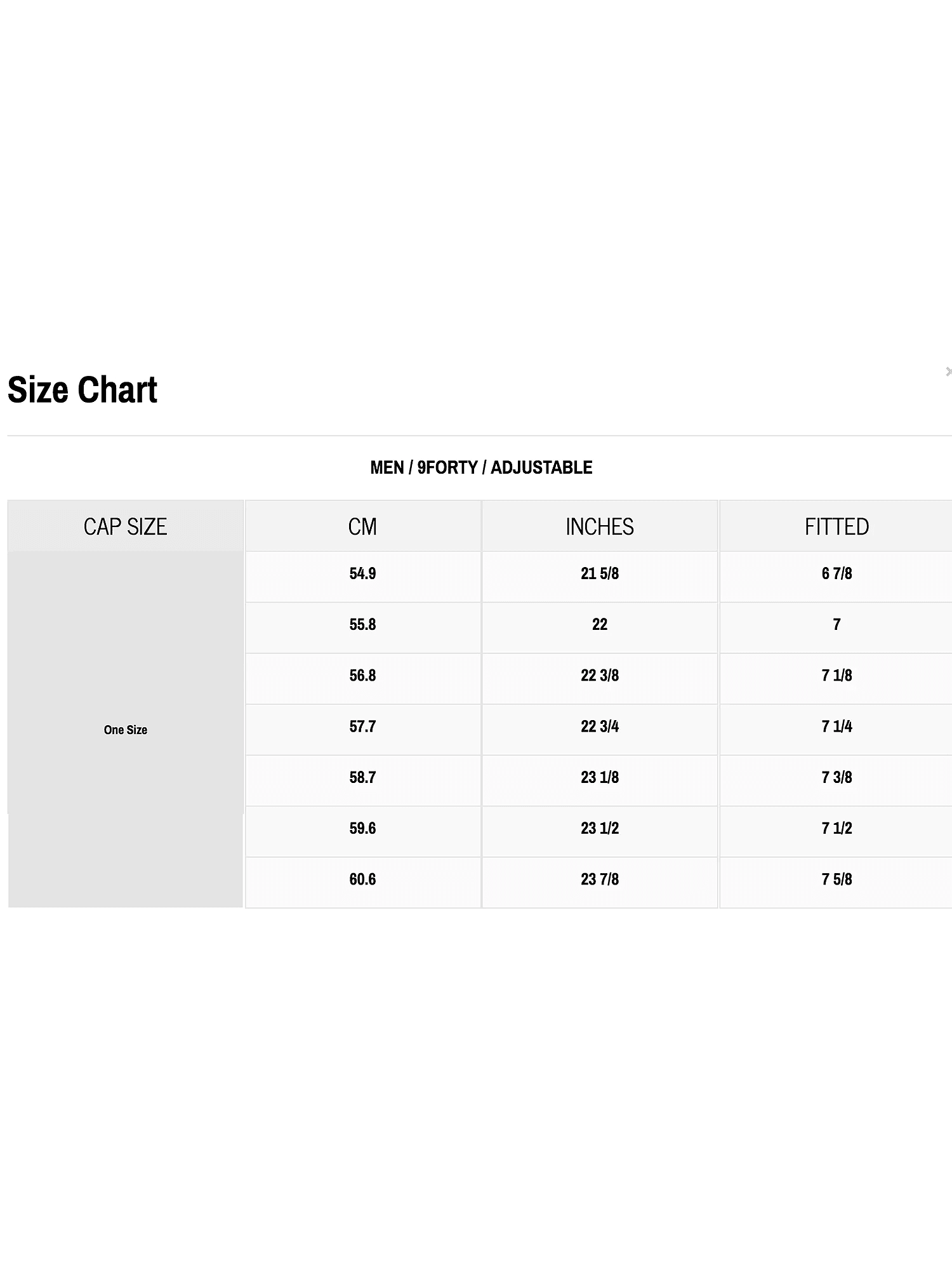952x1270 pixels.
Task: Select the 60.6 cm value
Action: (362, 879)
